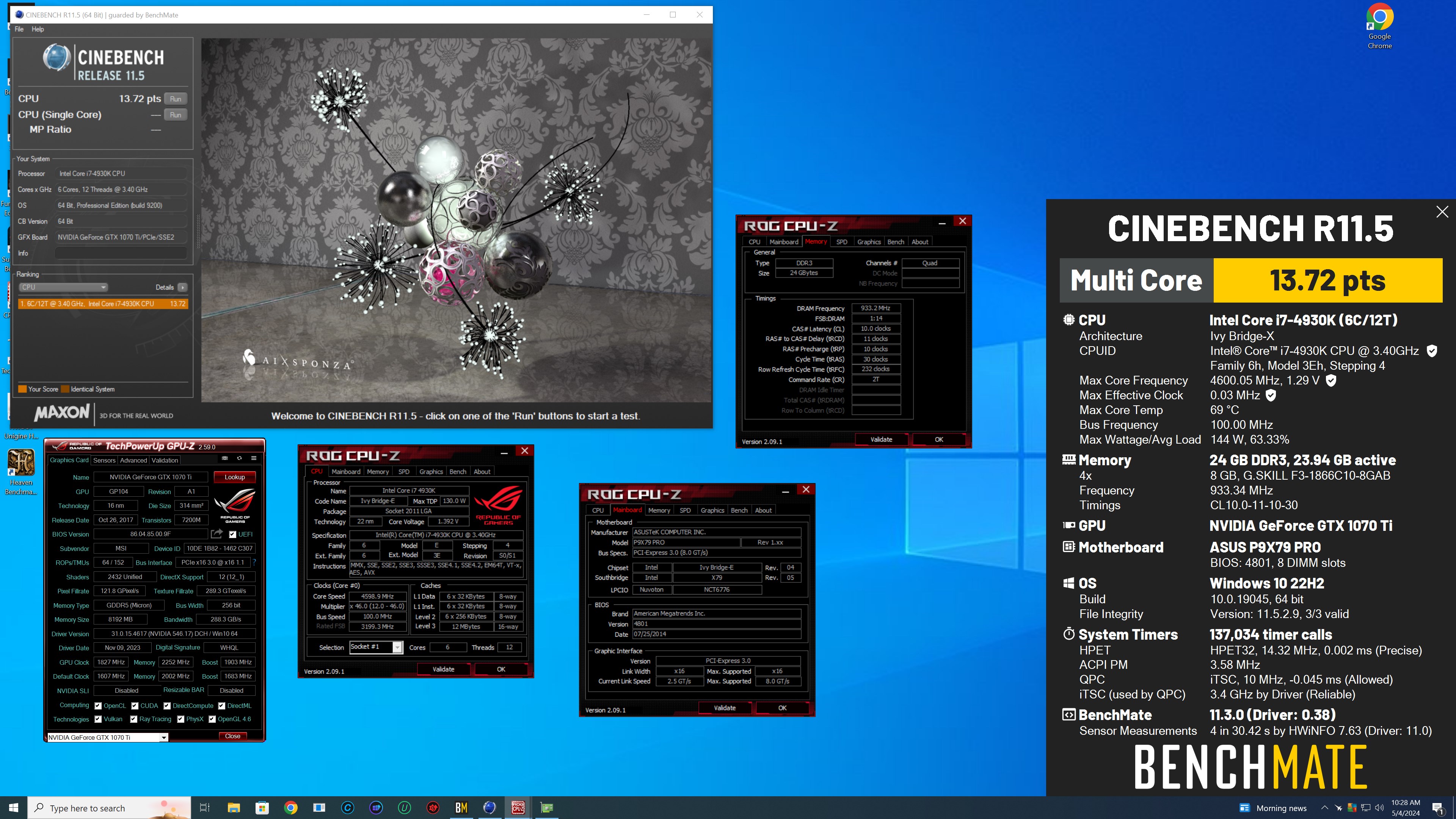The height and width of the screenshot is (819, 1456).
Task: Click the Windows taskbar search box
Action: pos(109,808)
